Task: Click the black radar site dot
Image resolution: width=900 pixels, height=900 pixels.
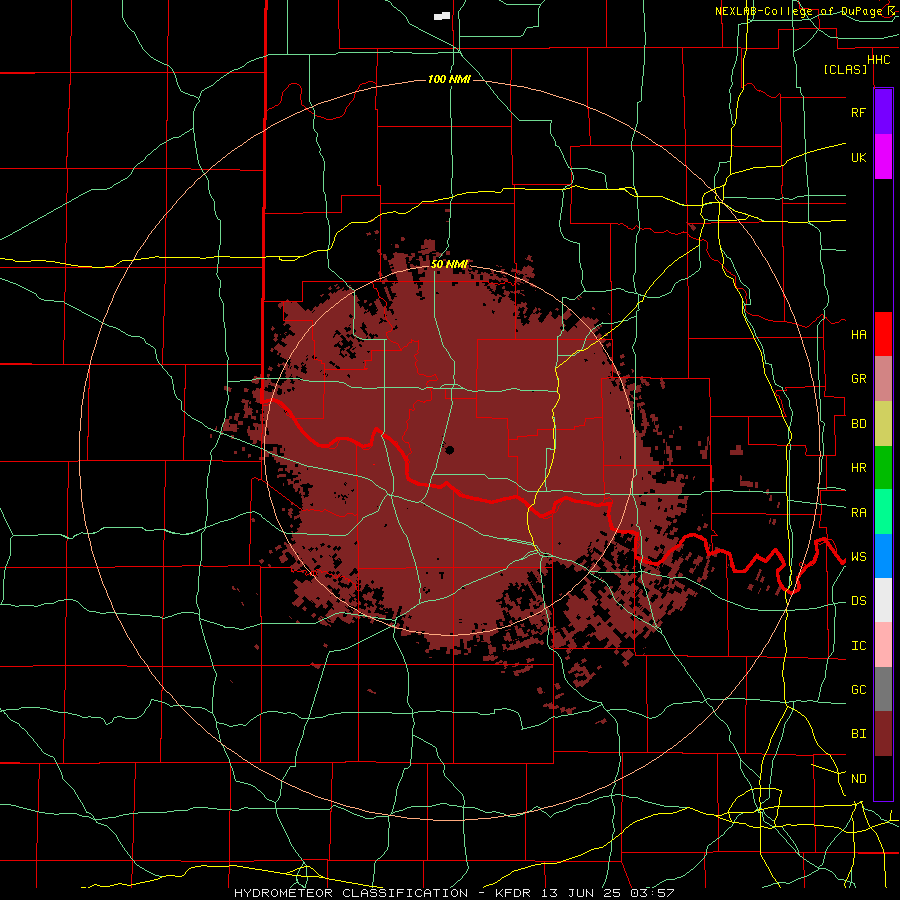Action: [449, 450]
